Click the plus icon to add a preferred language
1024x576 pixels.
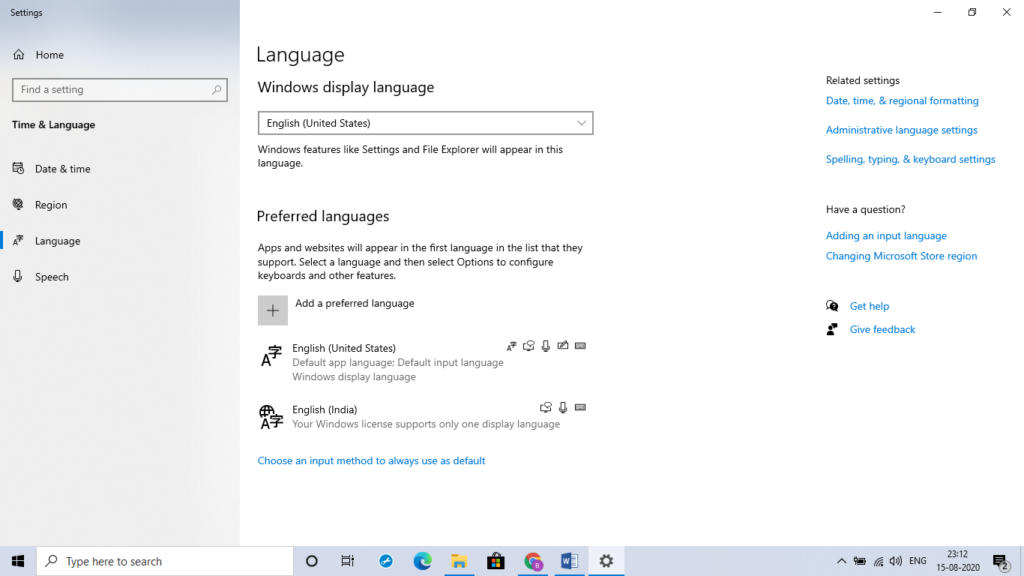coord(272,310)
